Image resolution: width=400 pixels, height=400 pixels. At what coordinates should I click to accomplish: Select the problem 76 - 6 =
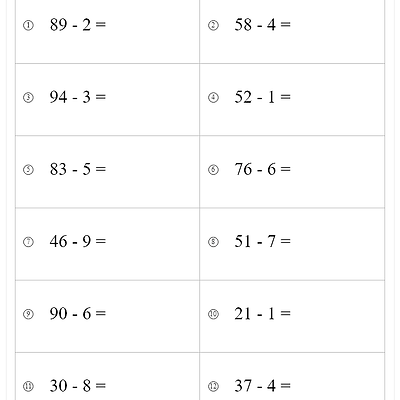coord(263,169)
